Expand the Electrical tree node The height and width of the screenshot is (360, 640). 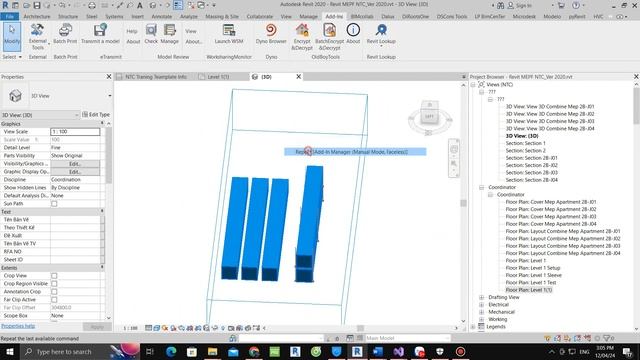(x=482, y=304)
